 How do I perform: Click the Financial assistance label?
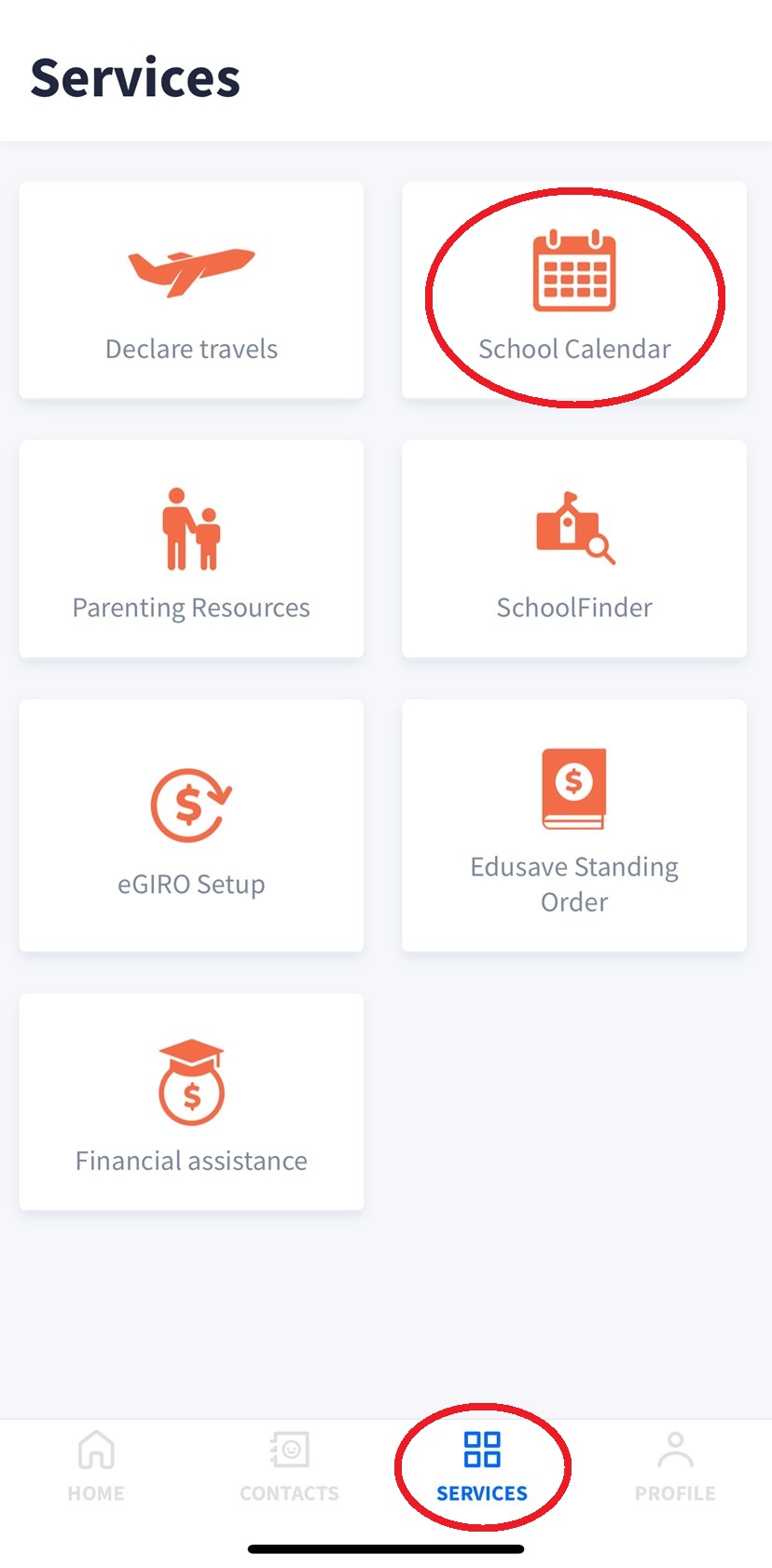click(191, 1161)
